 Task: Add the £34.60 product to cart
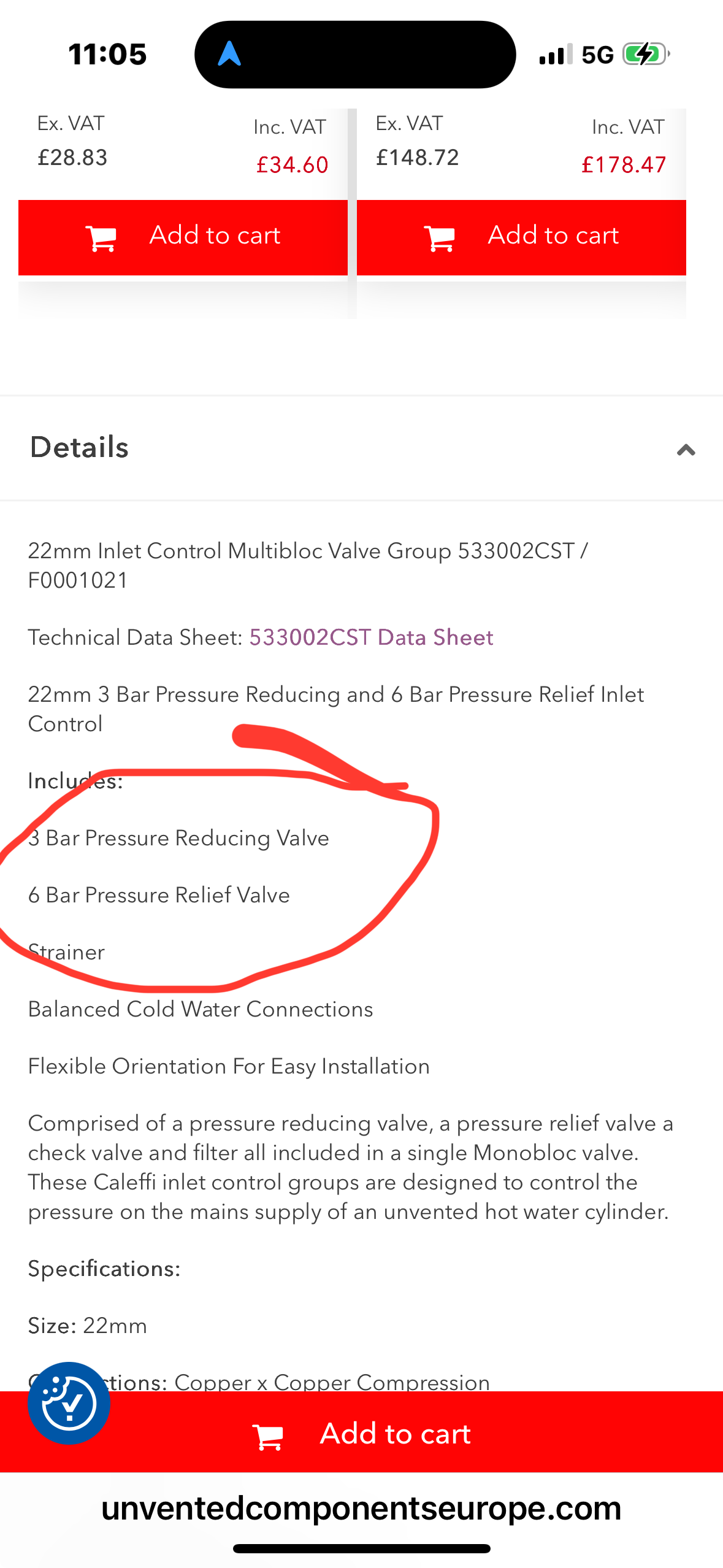click(x=183, y=237)
